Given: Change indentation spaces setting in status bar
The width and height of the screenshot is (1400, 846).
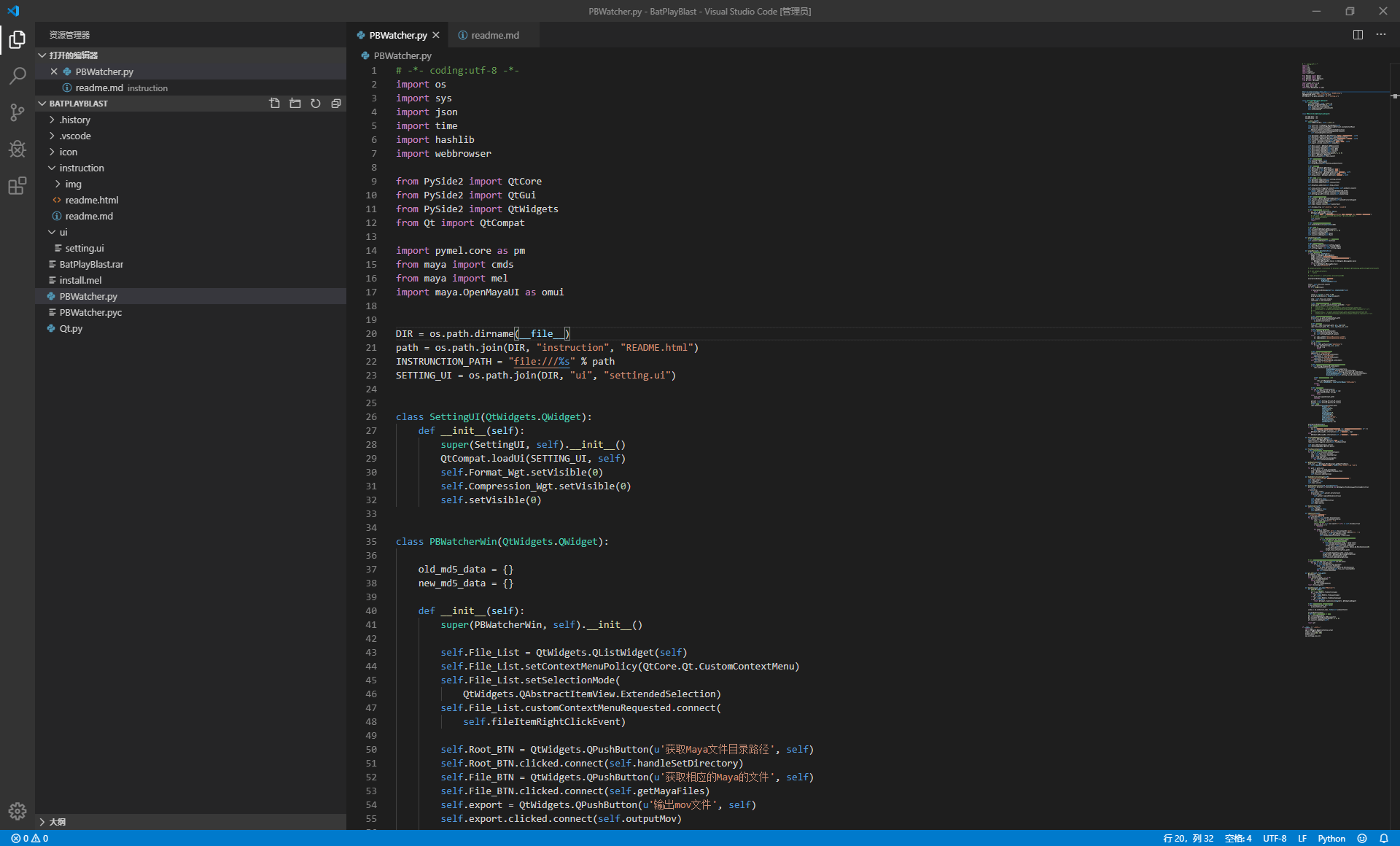Looking at the screenshot, I should [x=1238, y=839].
